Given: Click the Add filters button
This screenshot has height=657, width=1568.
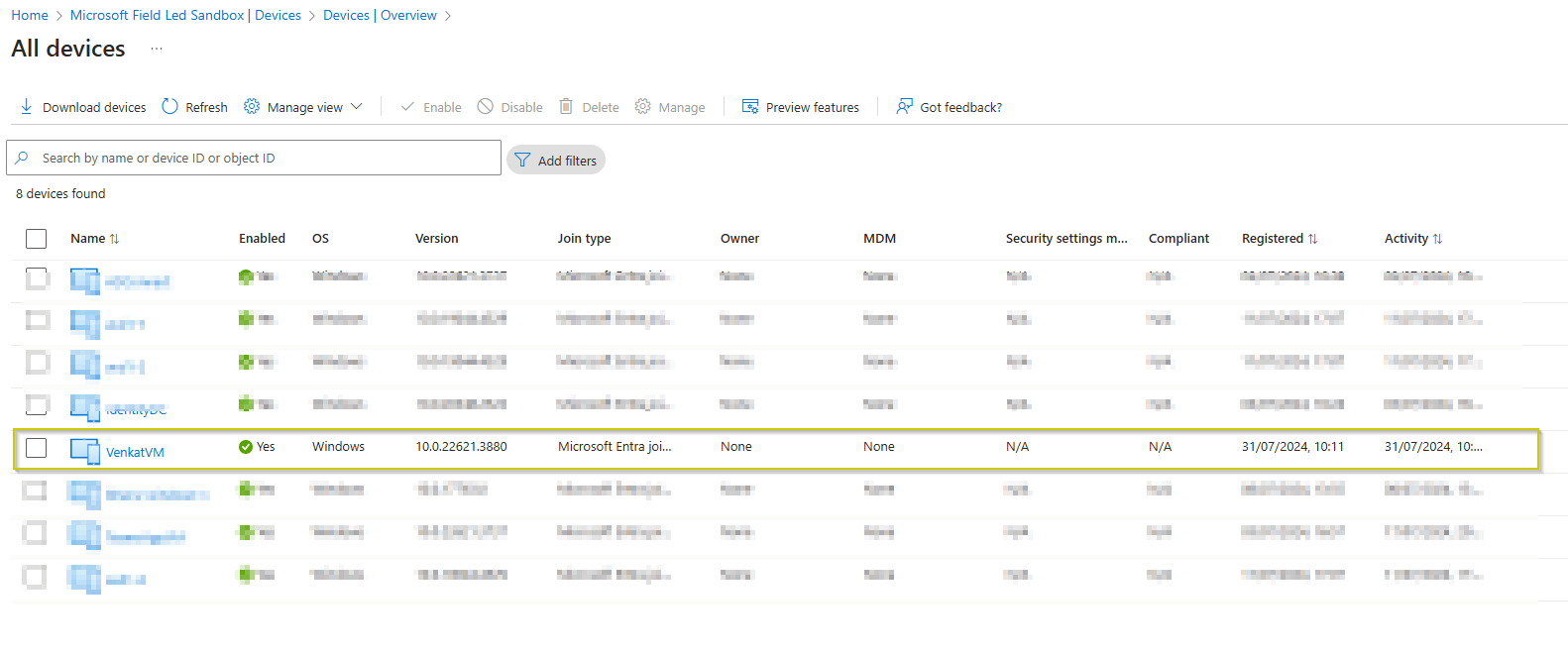Looking at the screenshot, I should [x=556, y=160].
